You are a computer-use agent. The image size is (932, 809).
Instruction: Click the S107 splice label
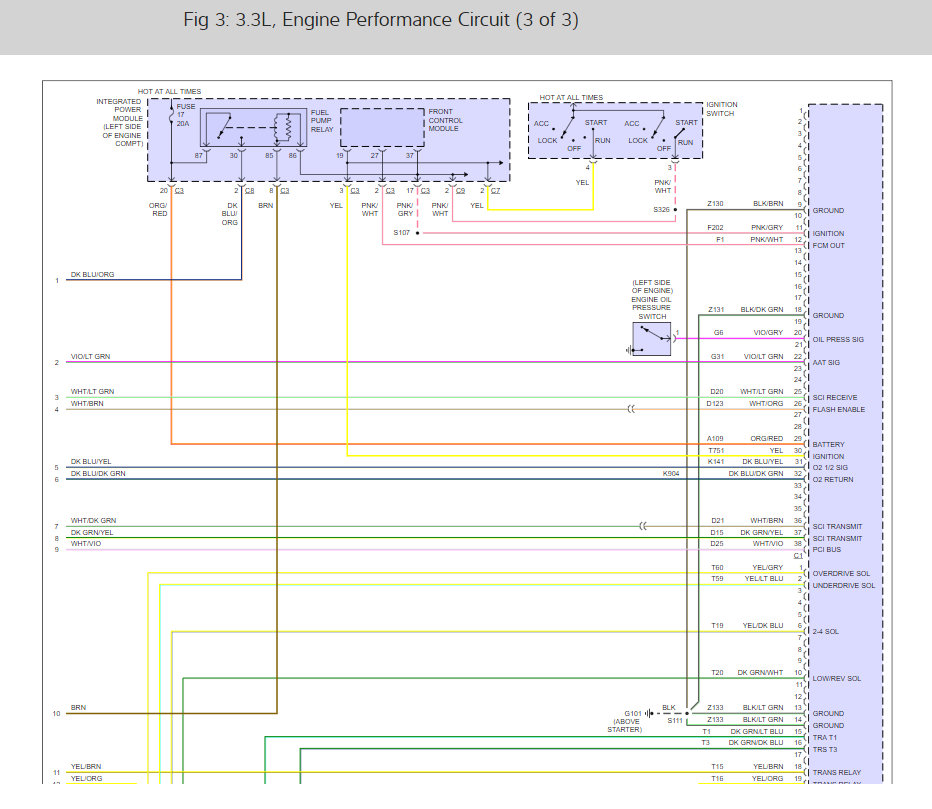click(401, 232)
